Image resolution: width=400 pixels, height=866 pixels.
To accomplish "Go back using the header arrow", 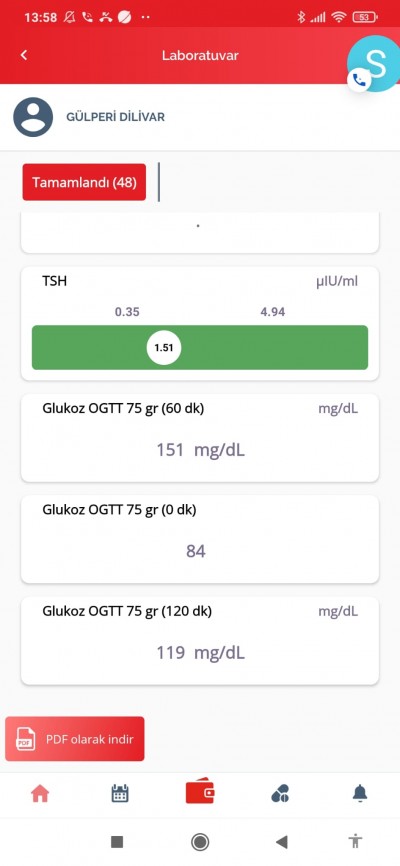I will [24, 55].
